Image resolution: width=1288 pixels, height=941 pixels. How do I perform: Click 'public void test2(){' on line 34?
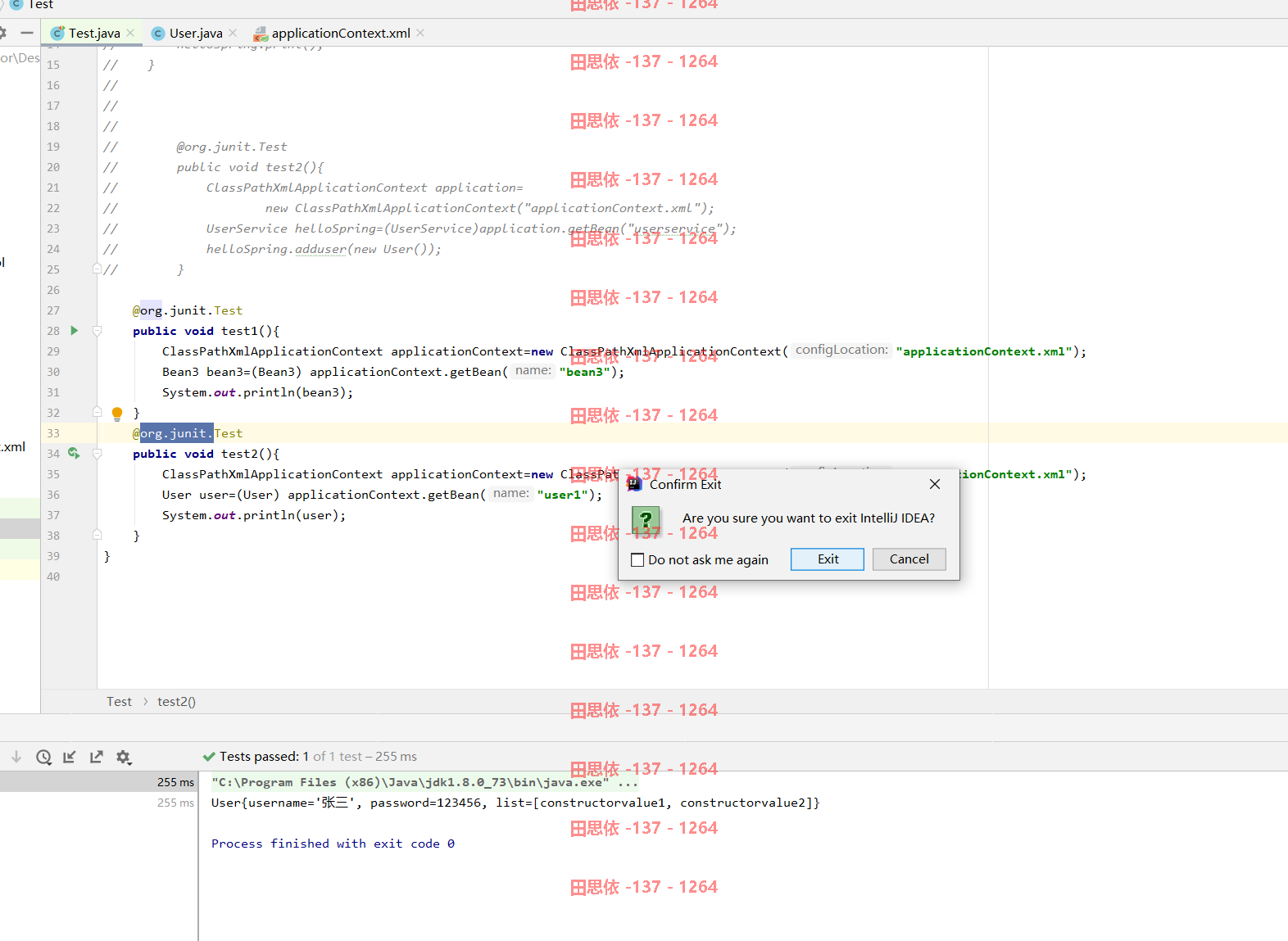coord(206,454)
